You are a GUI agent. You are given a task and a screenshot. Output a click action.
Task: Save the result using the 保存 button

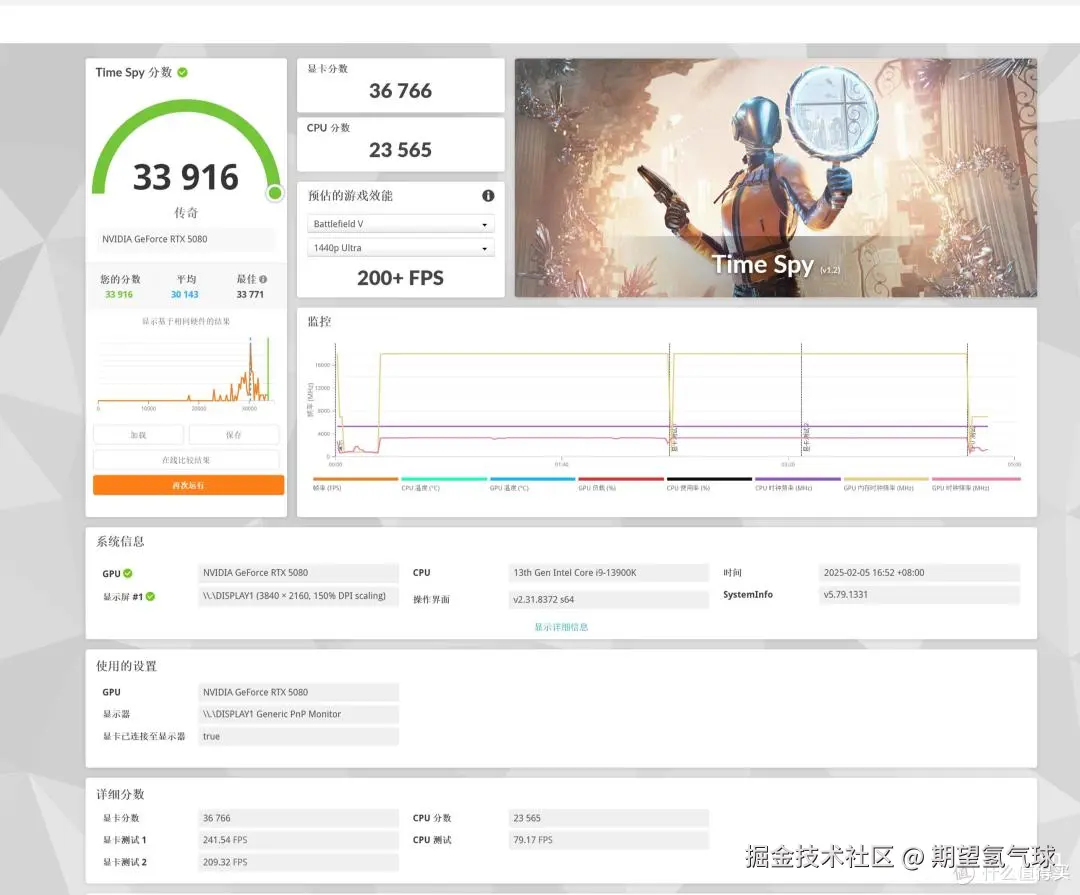point(233,434)
